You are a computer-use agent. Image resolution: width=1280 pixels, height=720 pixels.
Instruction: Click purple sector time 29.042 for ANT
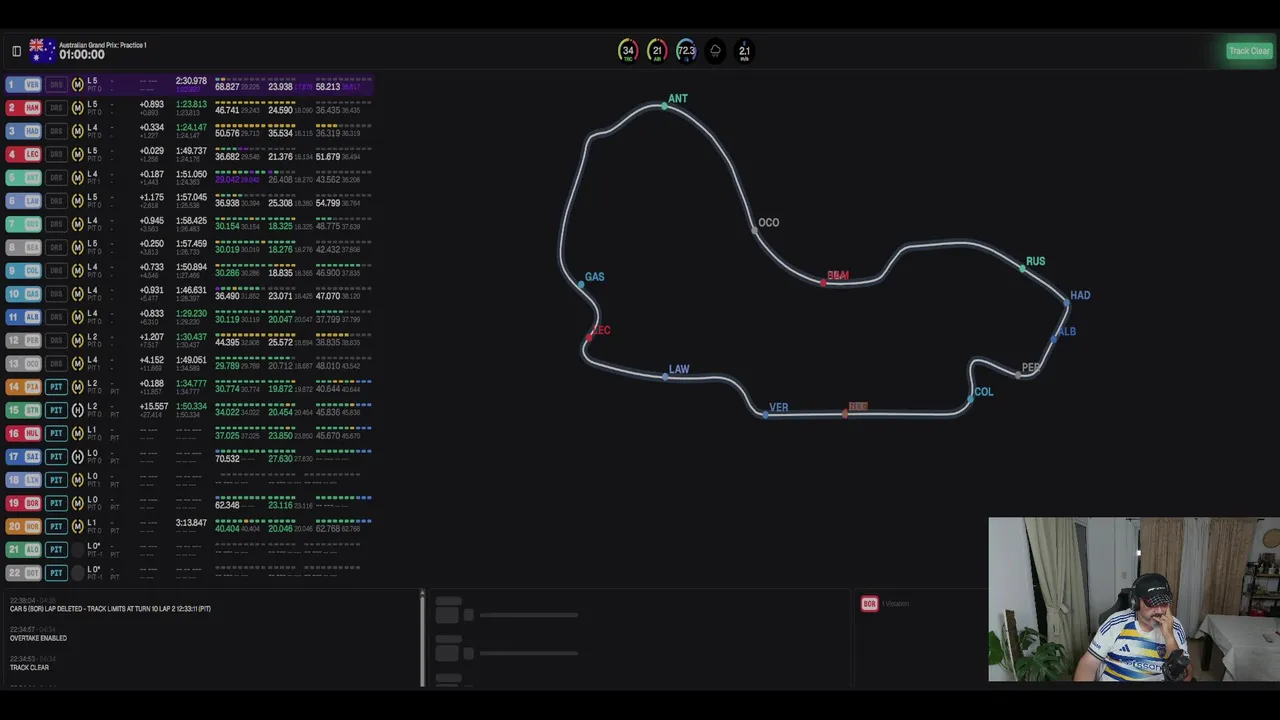pyautogui.click(x=227, y=180)
